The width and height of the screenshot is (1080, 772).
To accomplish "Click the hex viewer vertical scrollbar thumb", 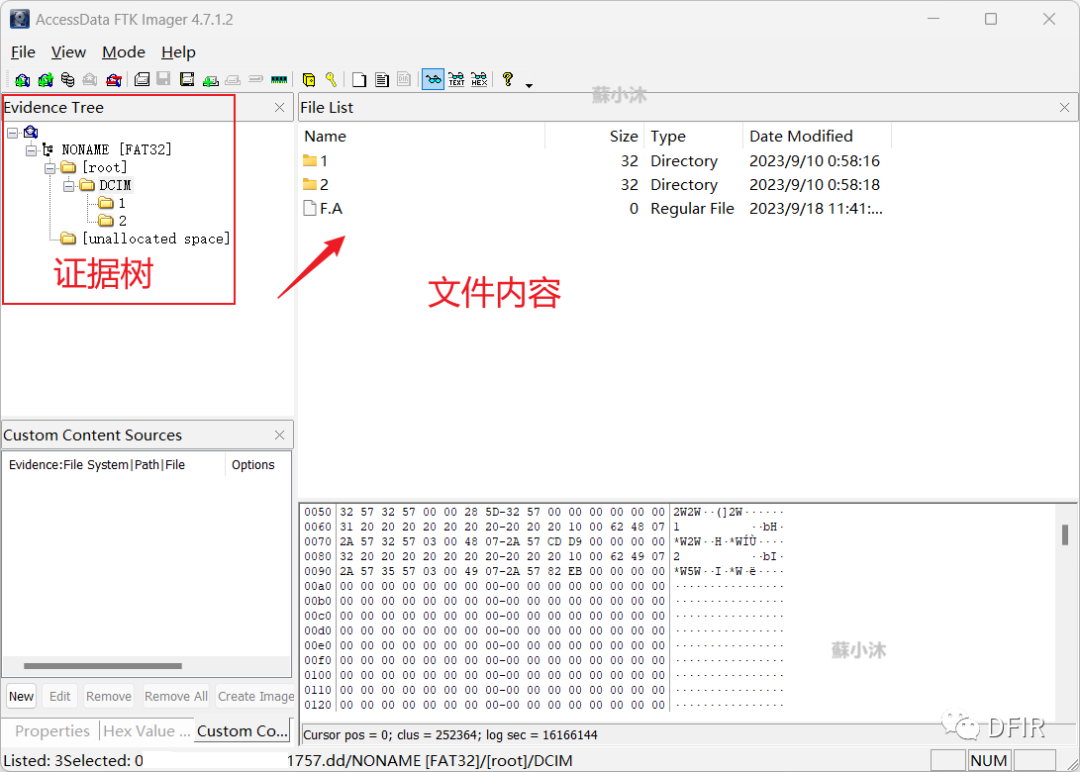I will (x=1065, y=534).
